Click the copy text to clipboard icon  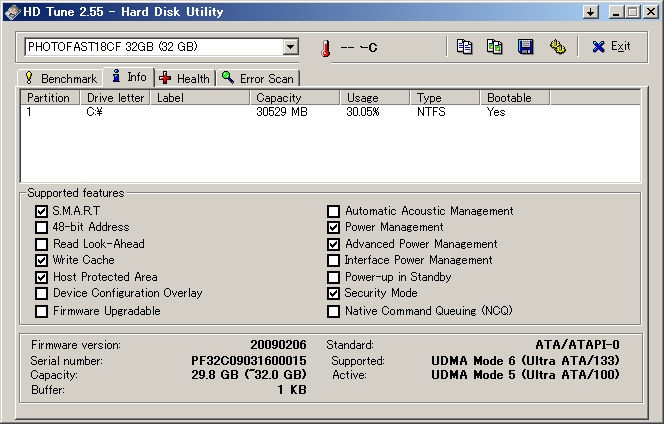click(x=464, y=47)
